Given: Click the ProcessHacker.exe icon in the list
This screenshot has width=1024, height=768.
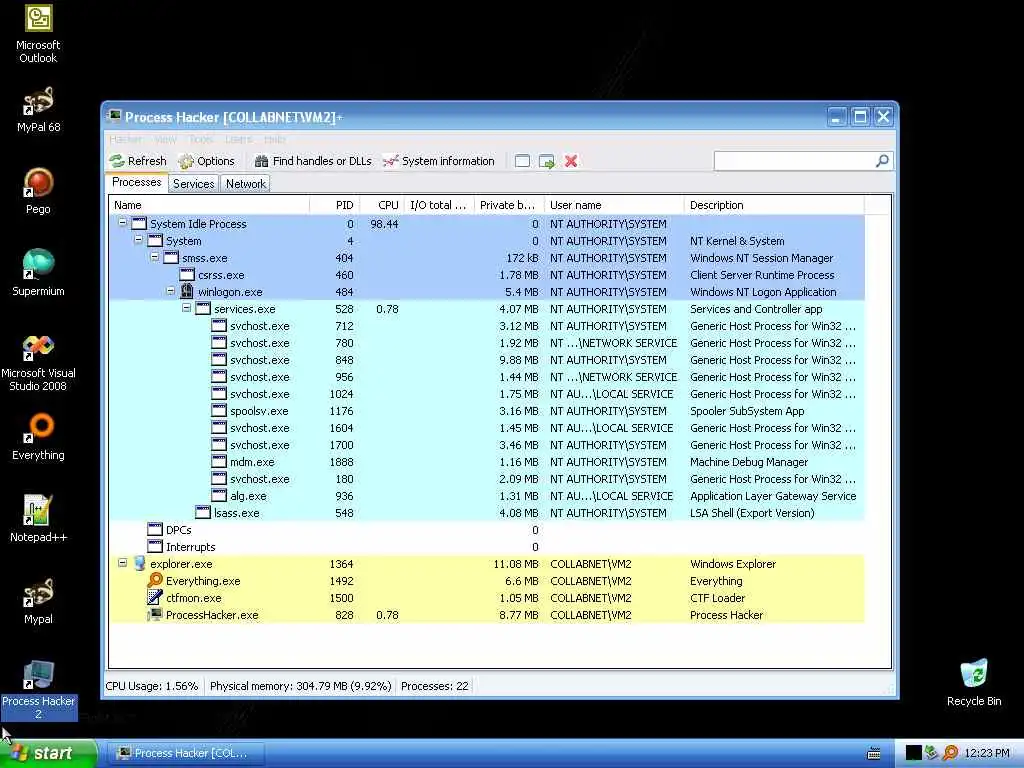Looking at the screenshot, I should 155,615.
